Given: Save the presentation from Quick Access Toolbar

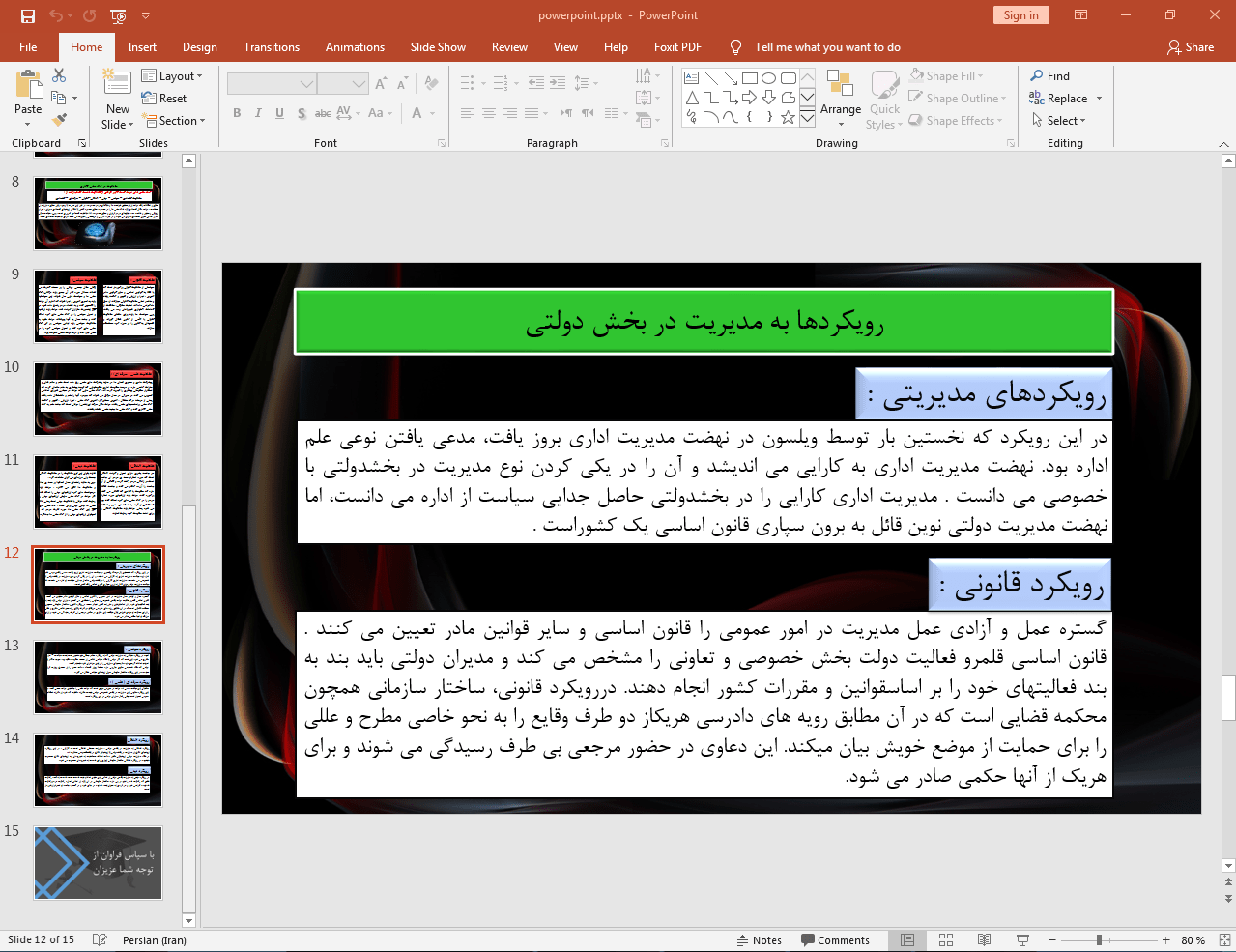Looking at the screenshot, I should [28, 15].
